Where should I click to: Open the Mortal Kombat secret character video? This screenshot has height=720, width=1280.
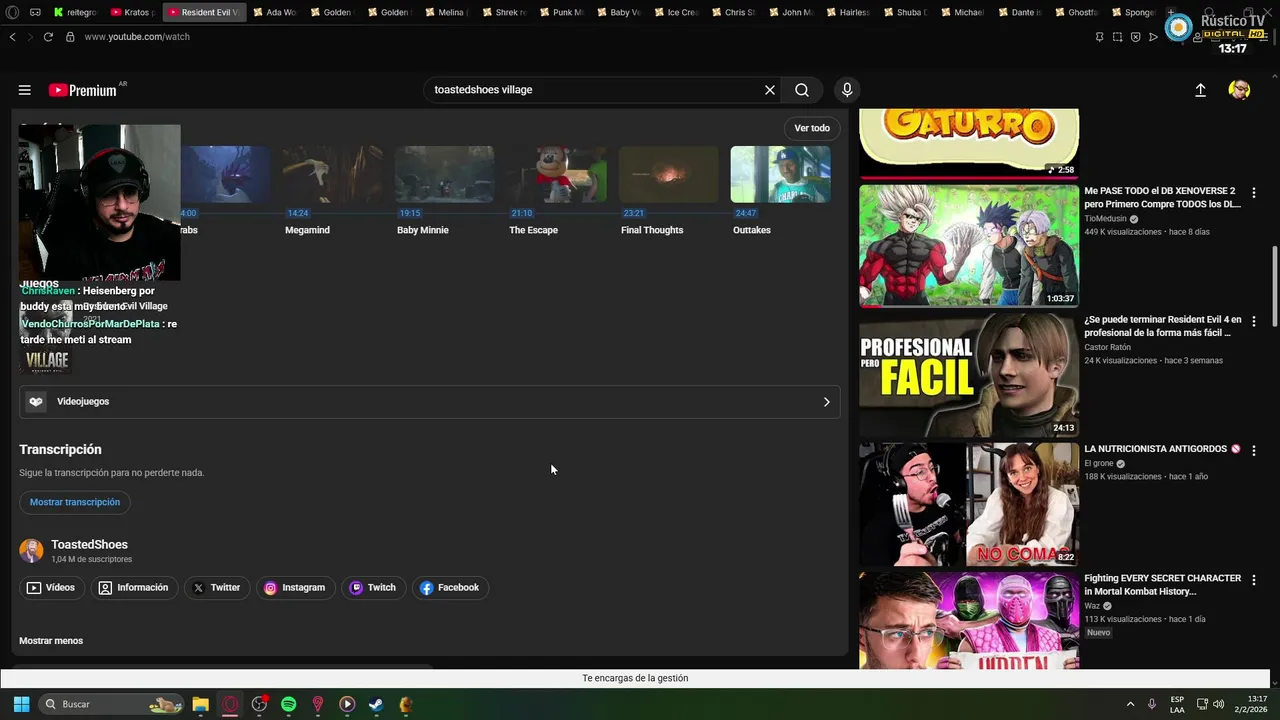pos(969,621)
